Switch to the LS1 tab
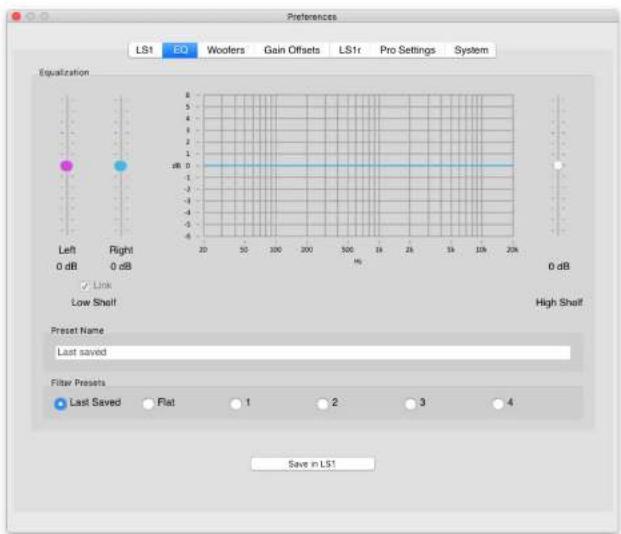The image size is (621, 534). (x=145, y=50)
